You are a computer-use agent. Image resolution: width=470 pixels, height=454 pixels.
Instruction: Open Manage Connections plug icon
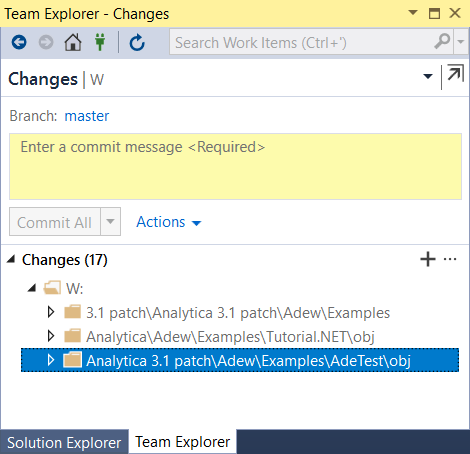[x=100, y=42]
